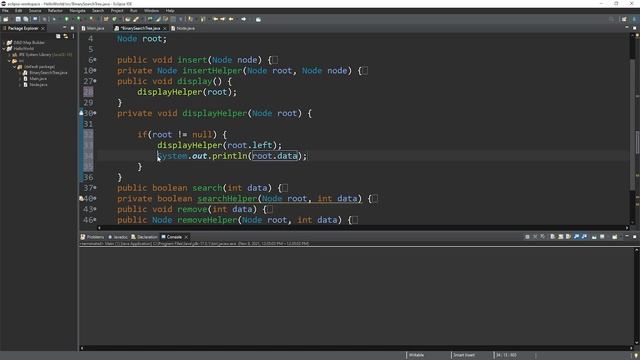The width and height of the screenshot is (640, 360).
Task: Click the Save toolbar icon
Action: (x=18, y=19)
